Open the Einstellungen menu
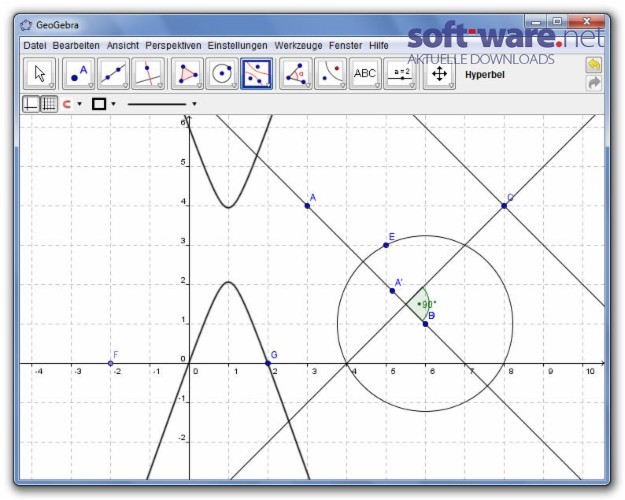 click(238, 45)
